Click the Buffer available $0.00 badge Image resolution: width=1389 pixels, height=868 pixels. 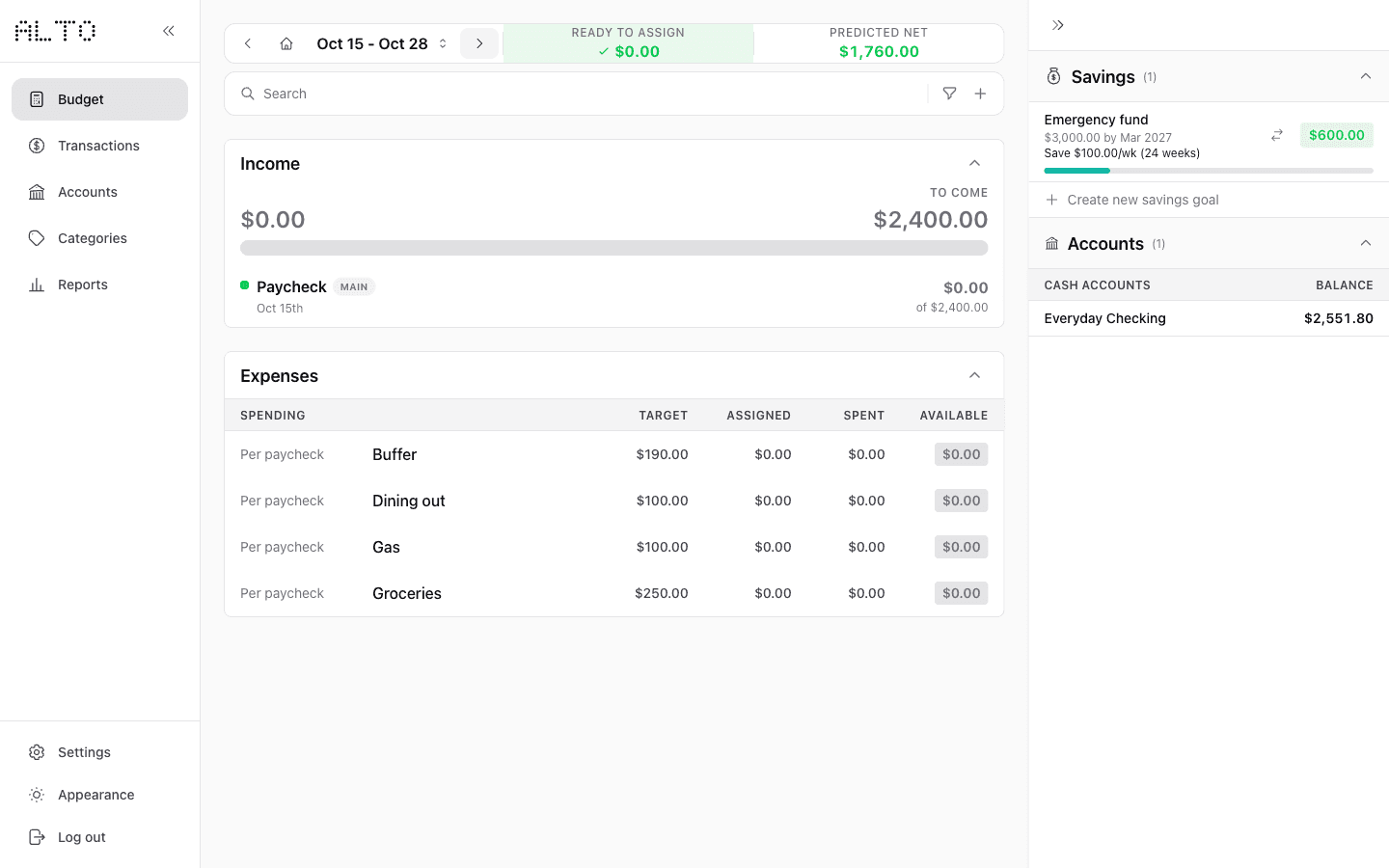(961, 454)
